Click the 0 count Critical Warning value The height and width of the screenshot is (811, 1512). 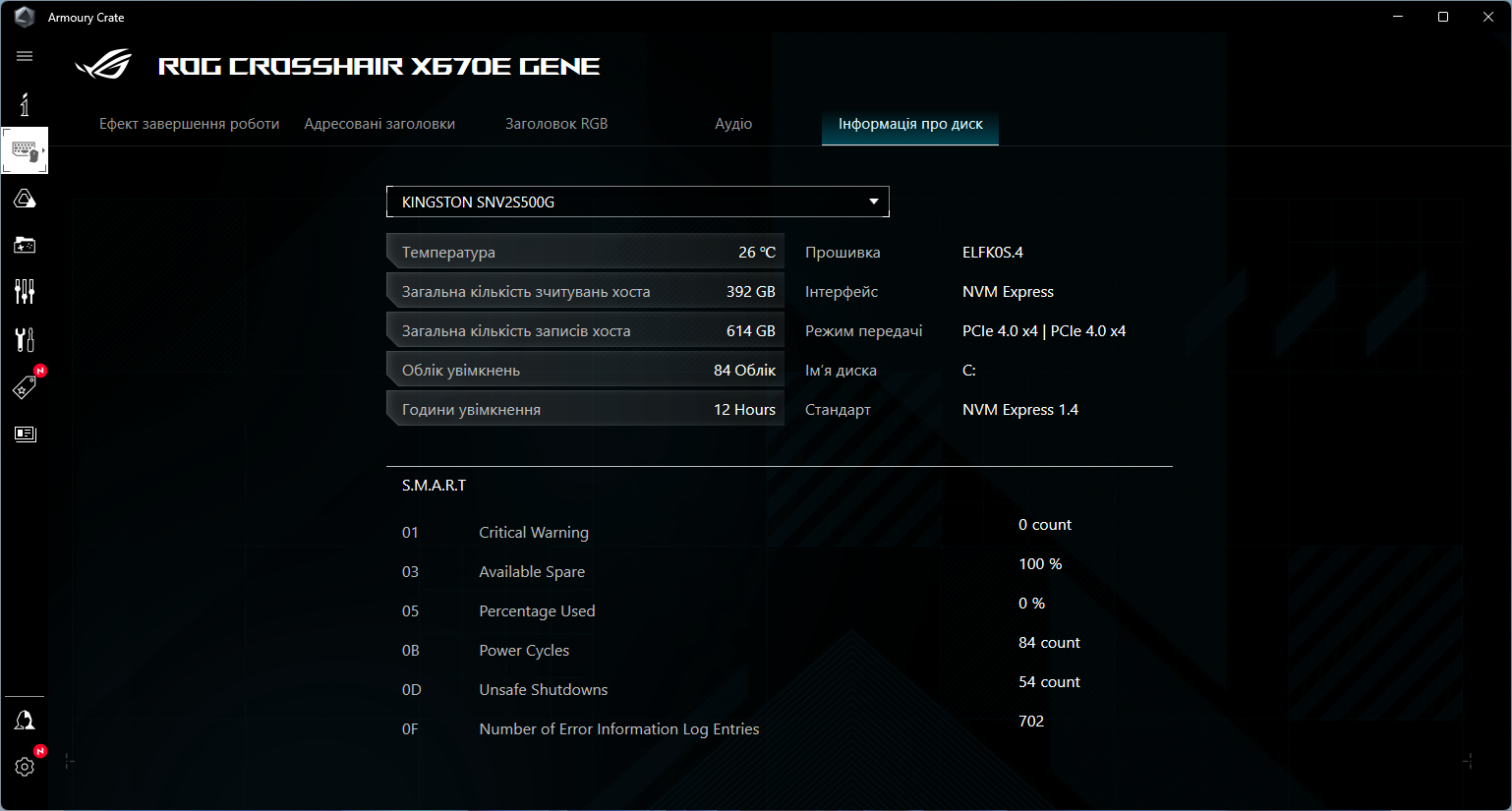click(x=1045, y=525)
